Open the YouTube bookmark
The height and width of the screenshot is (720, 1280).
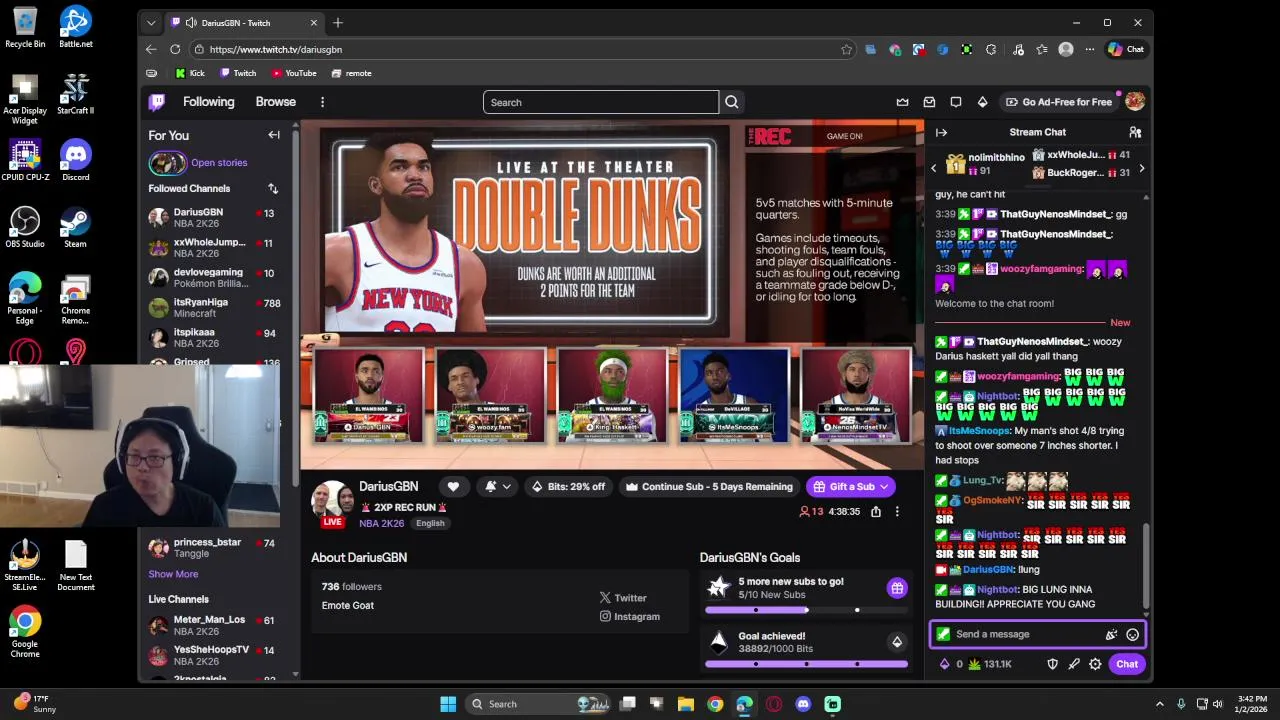click(x=294, y=73)
